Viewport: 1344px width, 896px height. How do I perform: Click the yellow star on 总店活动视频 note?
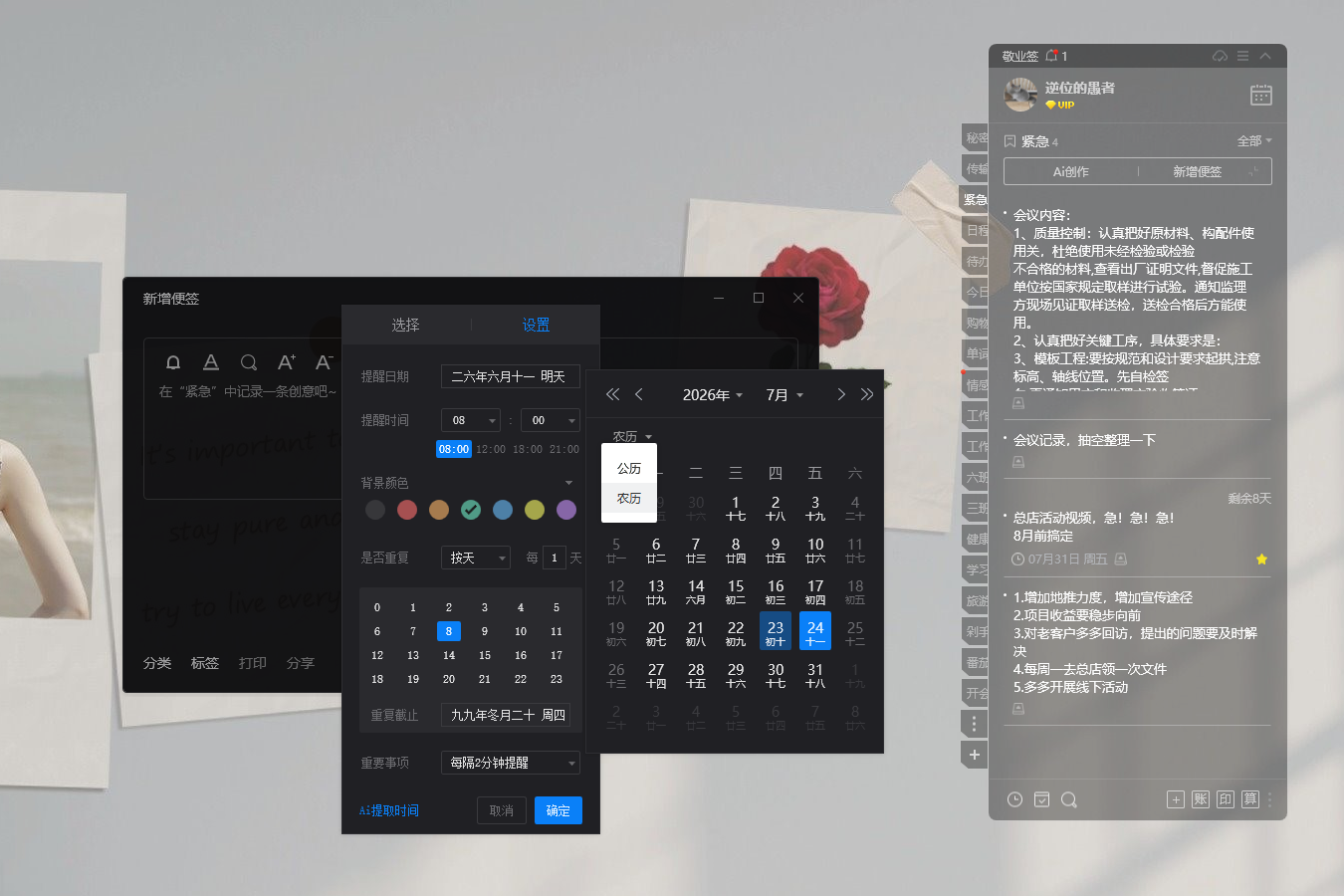tap(1261, 560)
